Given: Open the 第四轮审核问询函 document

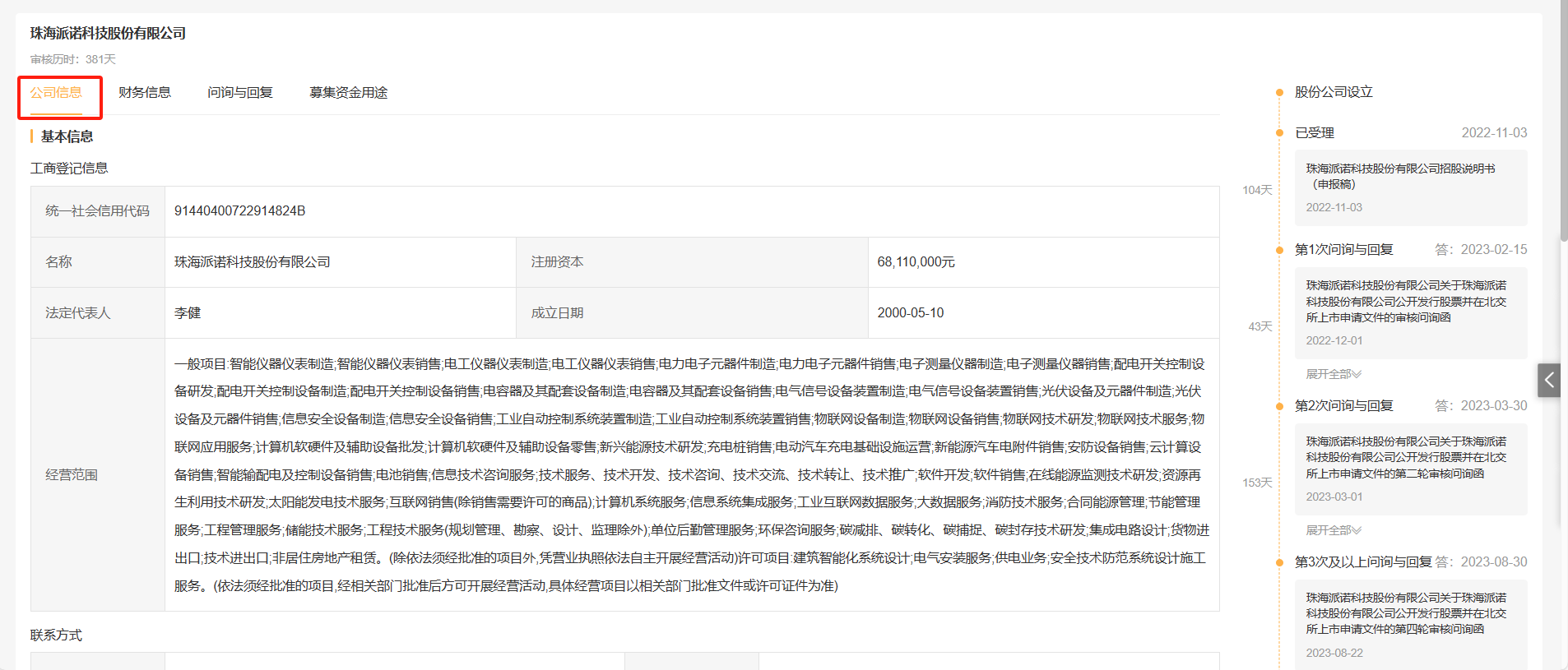Looking at the screenshot, I should pos(1411,625).
